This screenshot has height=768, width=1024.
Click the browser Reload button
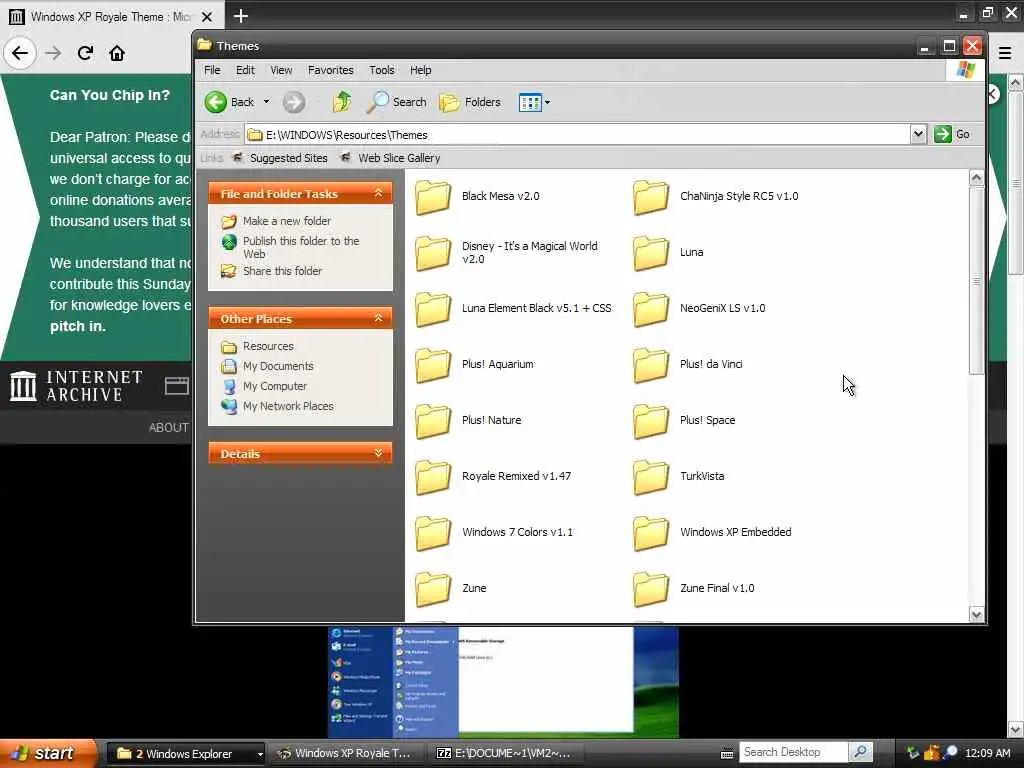[85, 53]
